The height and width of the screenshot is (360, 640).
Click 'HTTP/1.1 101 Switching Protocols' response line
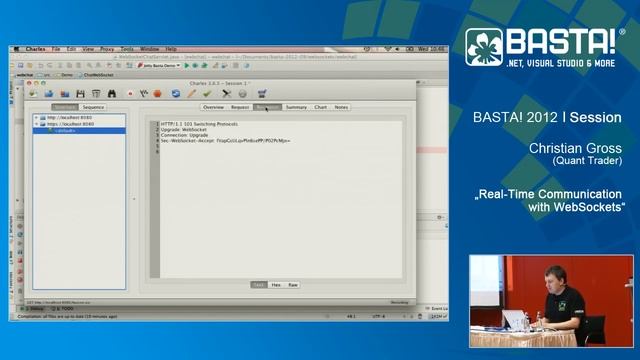[199, 124]
